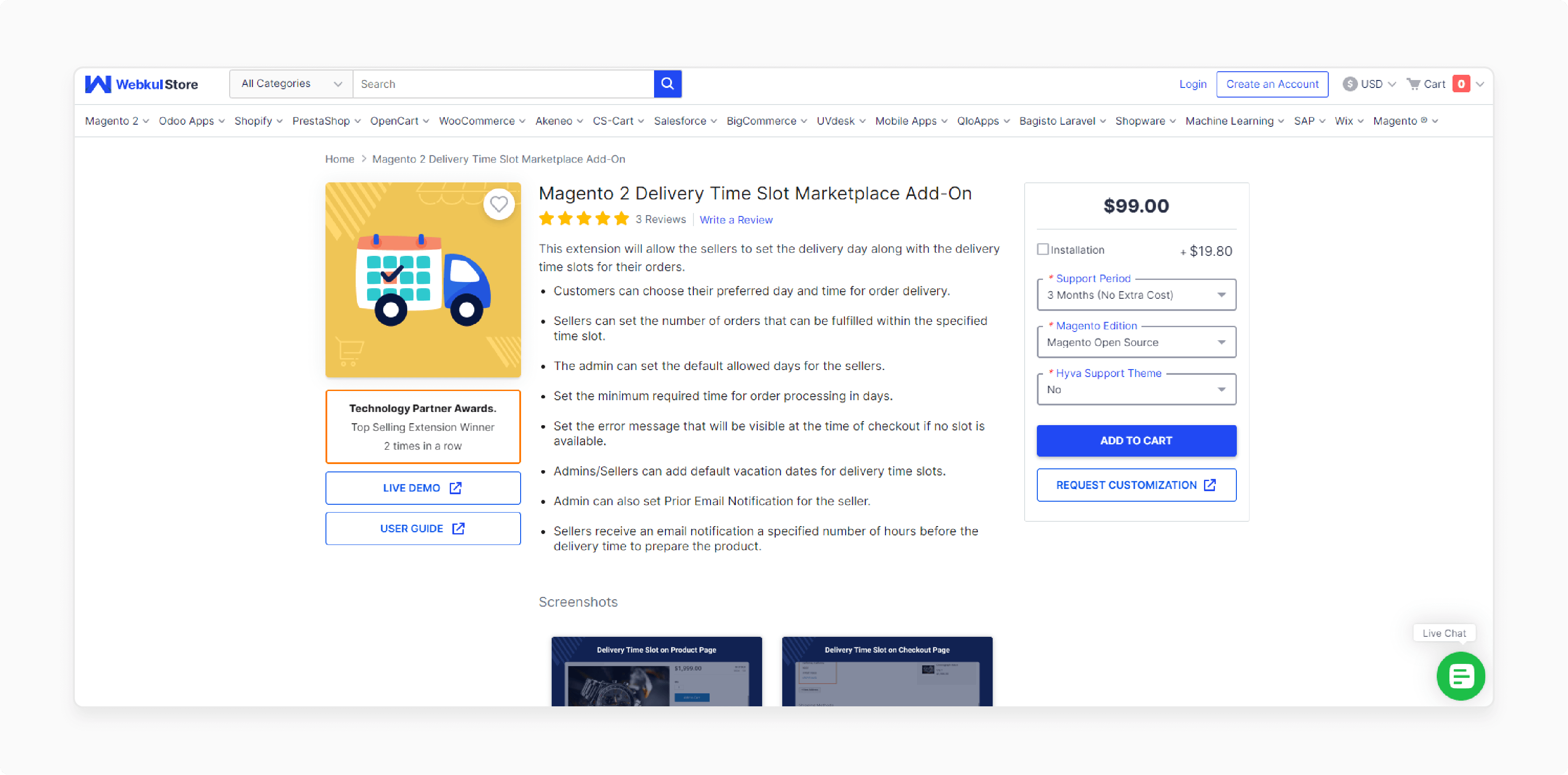Screen dimensions: 1568x775
Task: Open the LIVE DEMO link
Action: coord(423,488)
